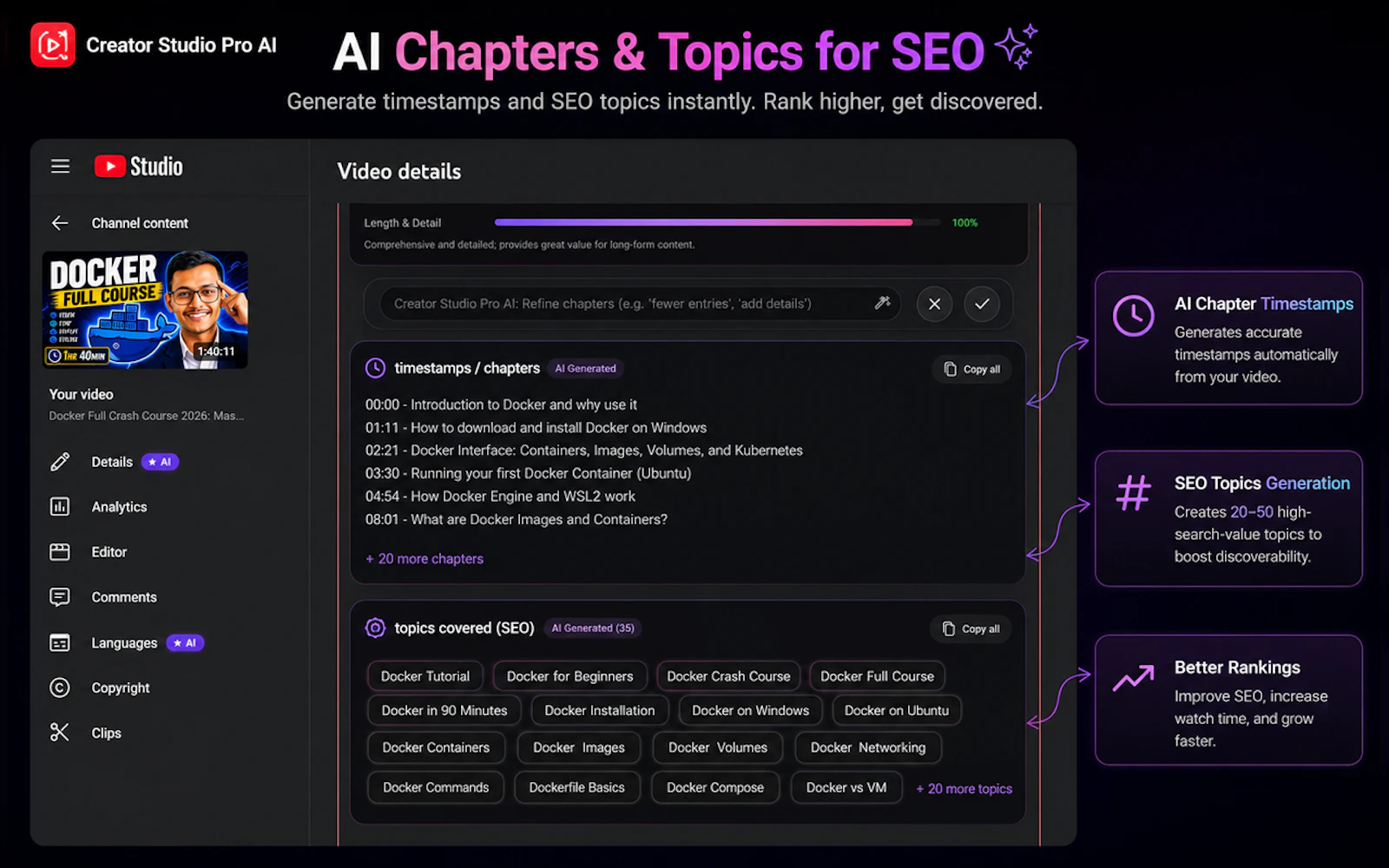Select the Docker Volumes chip
1389x868 pixels.
click(718, 747)
